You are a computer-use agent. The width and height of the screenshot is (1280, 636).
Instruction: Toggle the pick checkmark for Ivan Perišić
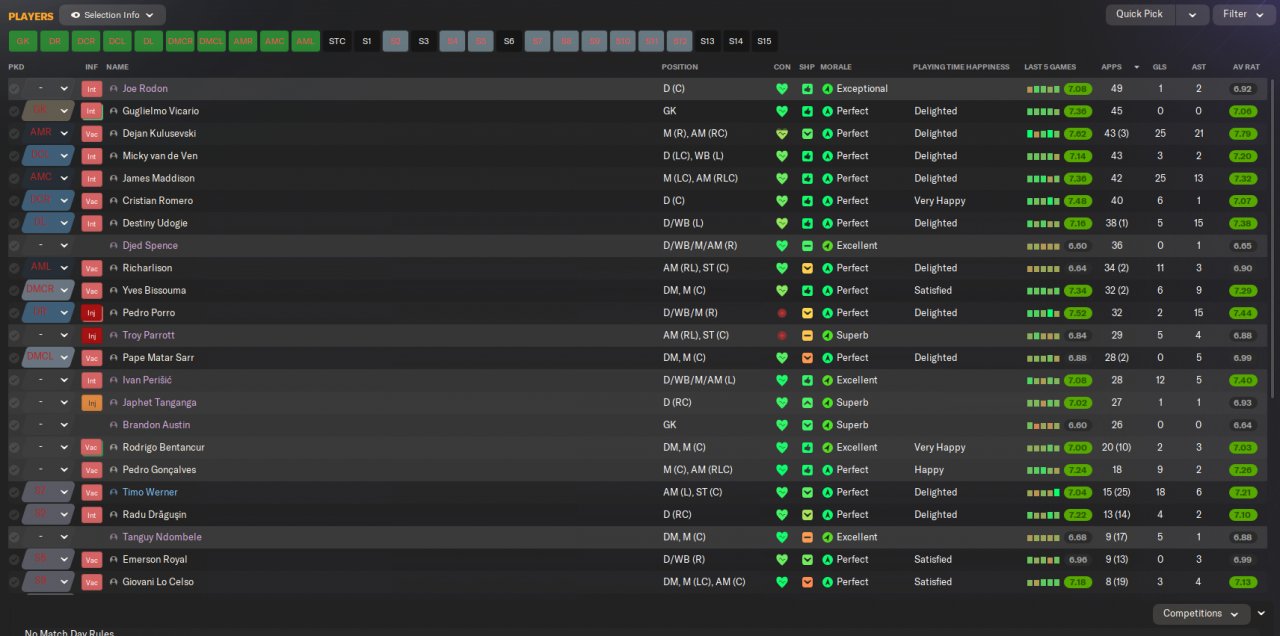pos(14,380)
